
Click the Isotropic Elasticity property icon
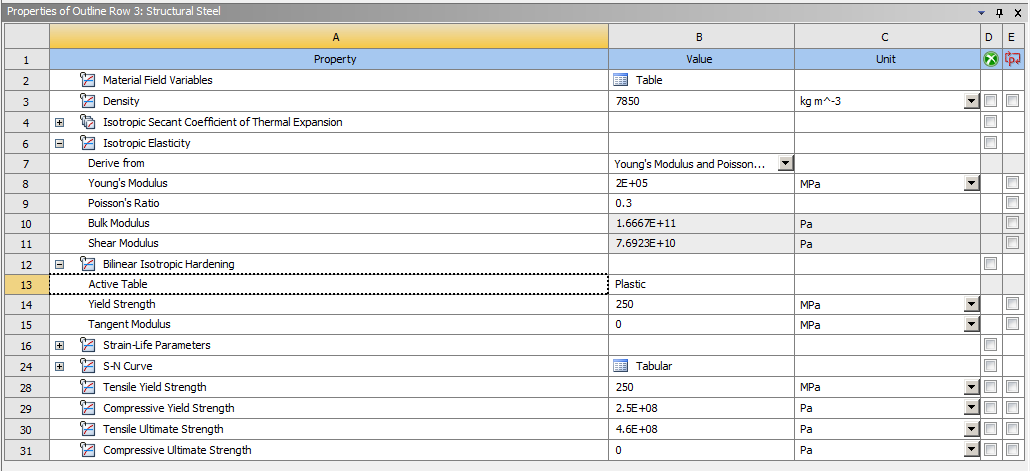(87, 143)
